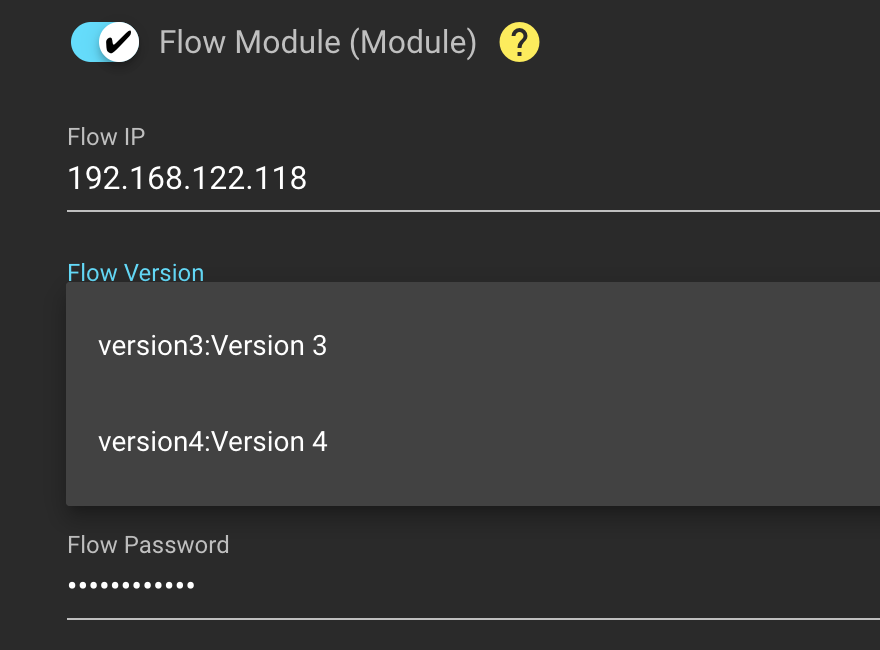Disable the Flow Module via its switch
This screenshot has width=880, height=650.
(105, 43)
